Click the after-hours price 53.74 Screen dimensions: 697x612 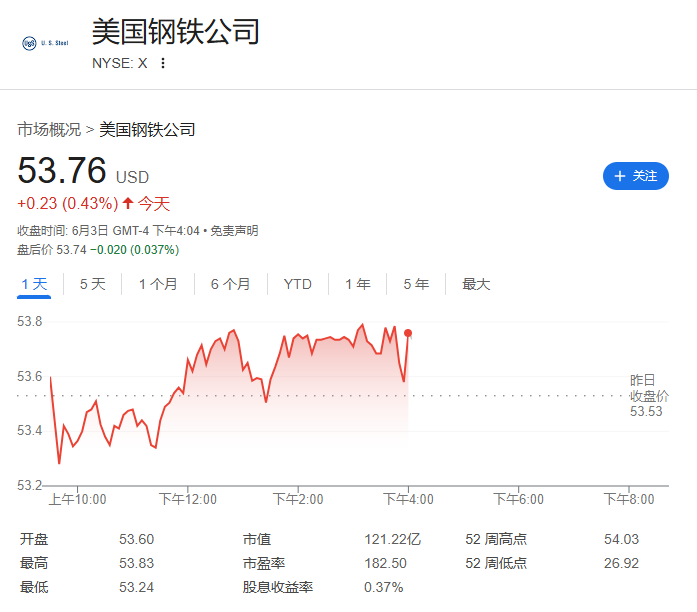[71, 250]
